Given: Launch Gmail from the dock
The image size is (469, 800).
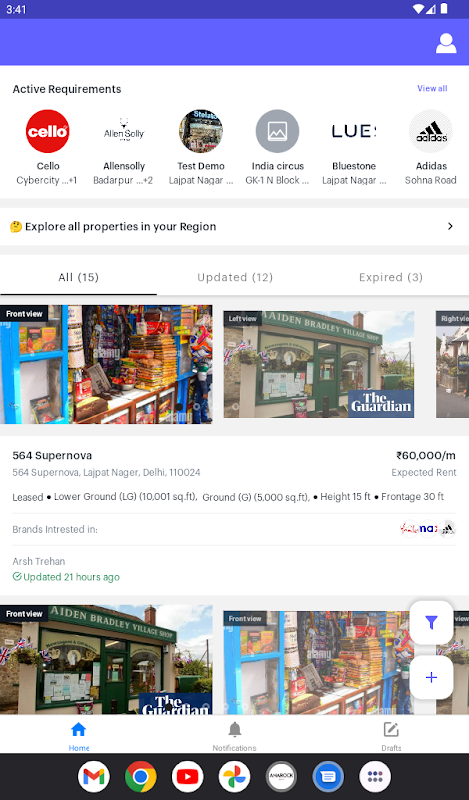Looking at the screenshot, I should (93, 777).
